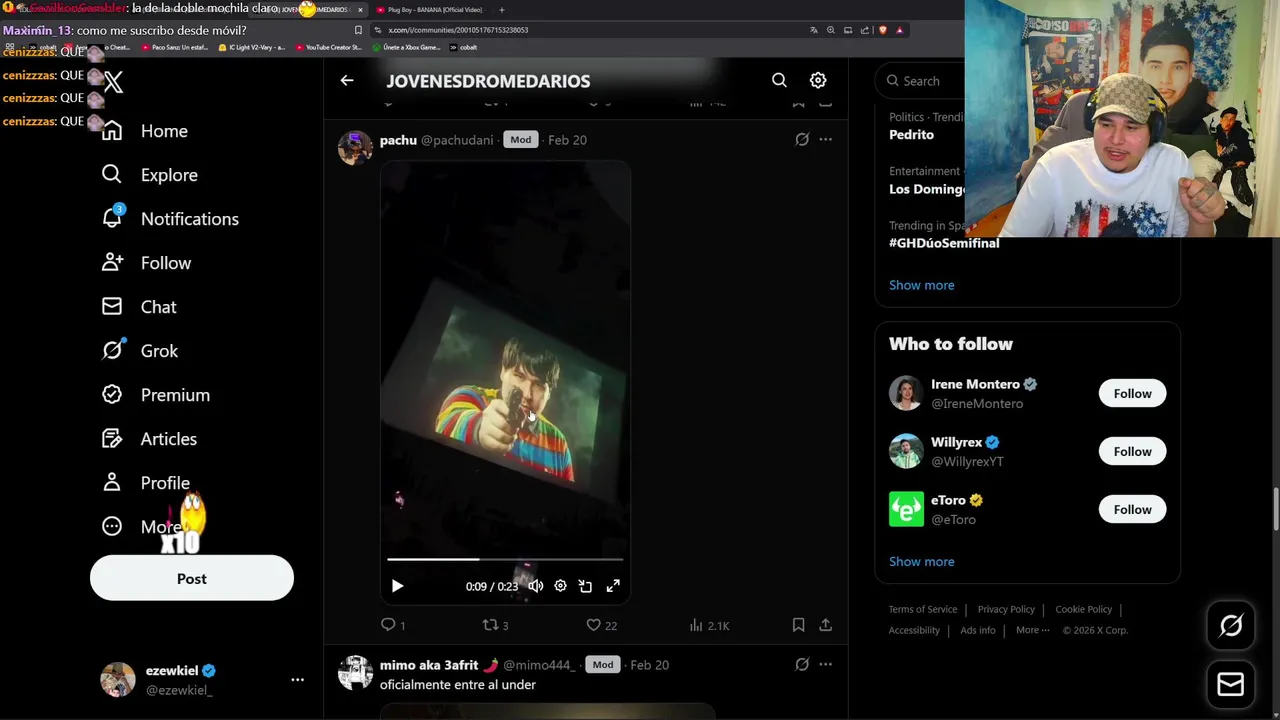This screenshot has width=1280, height=720.
Task: Follow Willyrex
Action: coord(1132,452)
